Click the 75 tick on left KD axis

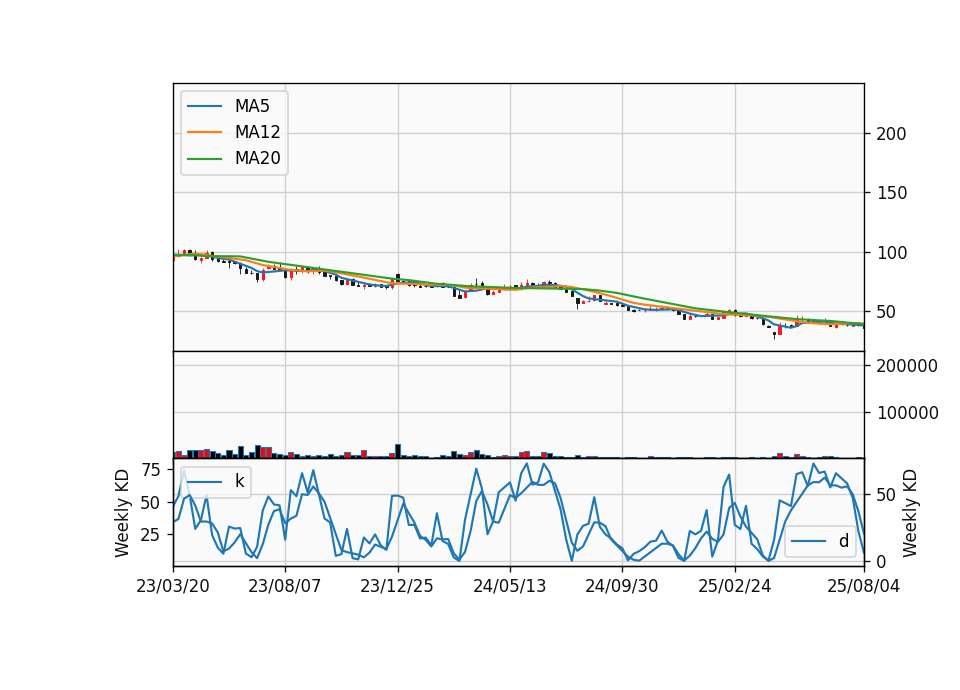click(x=151, y=470)
